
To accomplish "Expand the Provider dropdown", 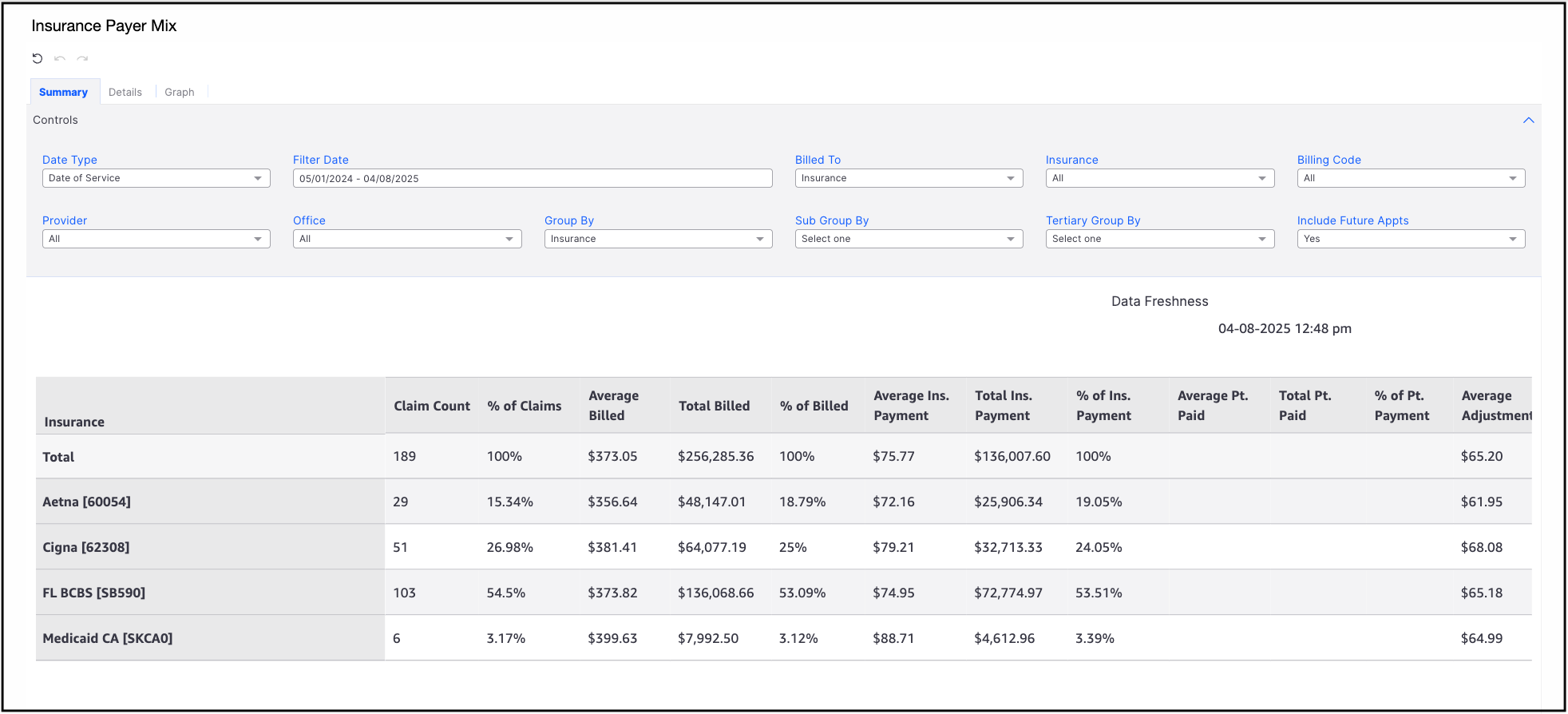I will click(156, 239).
